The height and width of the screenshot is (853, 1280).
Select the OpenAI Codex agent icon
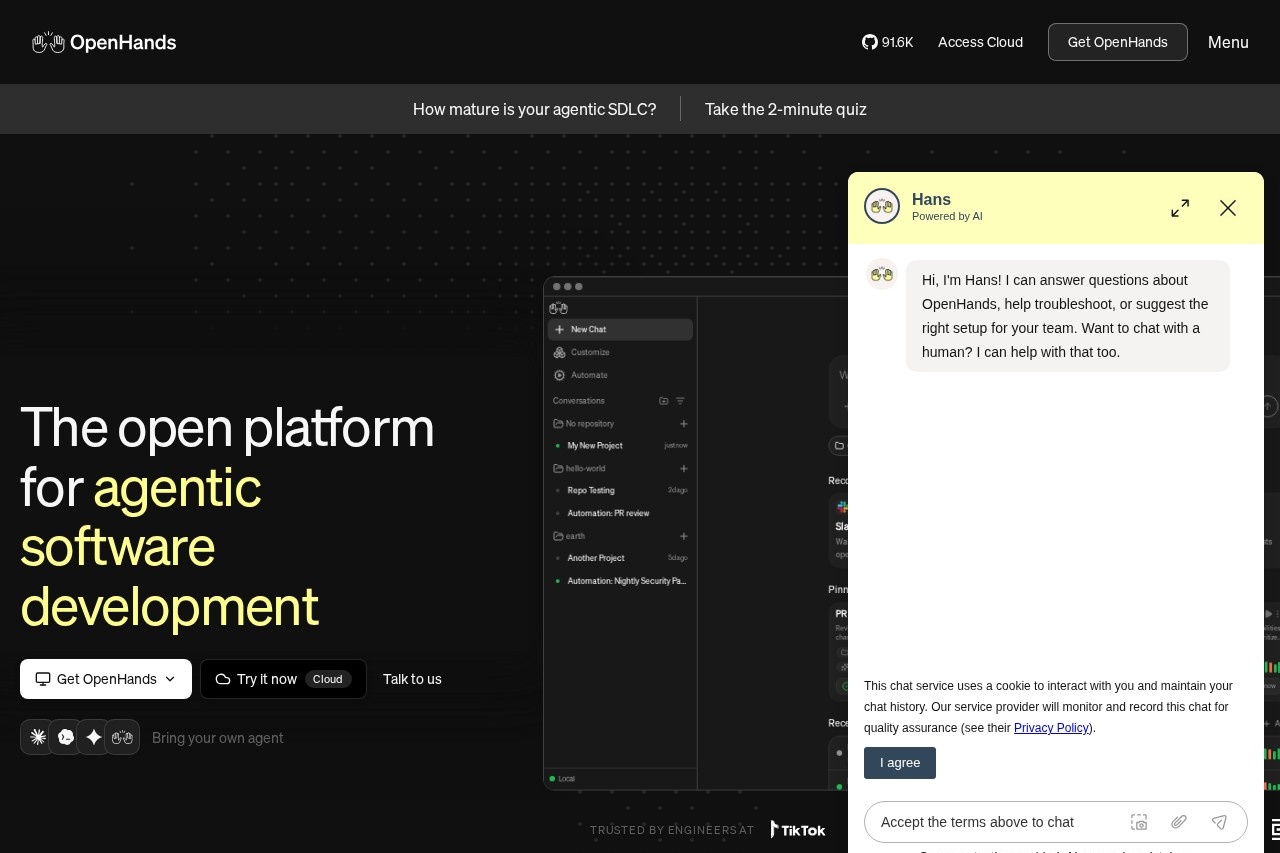tap(66, 737)
